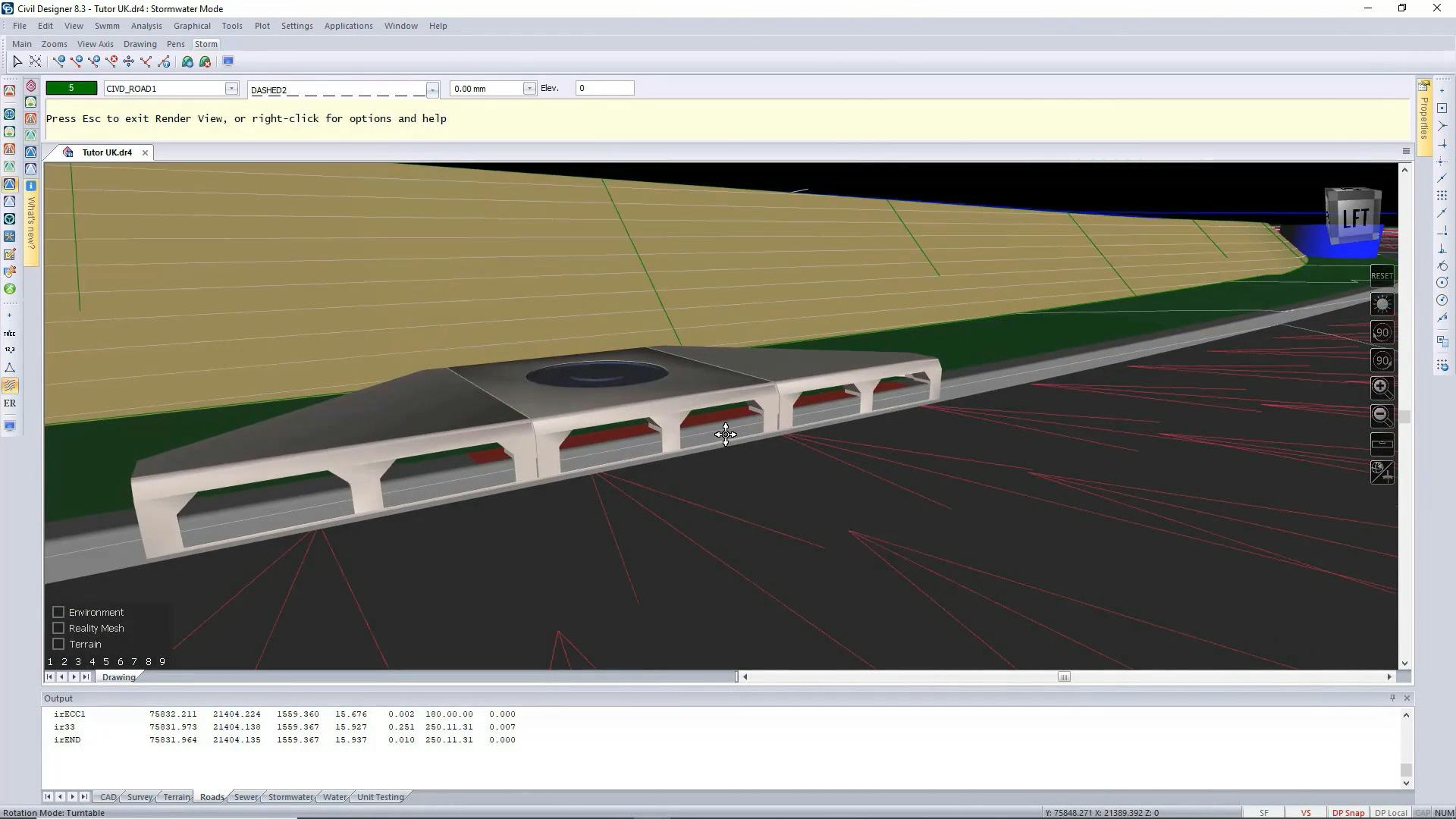Switch to the Stormwater output tab
The width and height of the screenshot is (1456, 819).
(290, 797)
